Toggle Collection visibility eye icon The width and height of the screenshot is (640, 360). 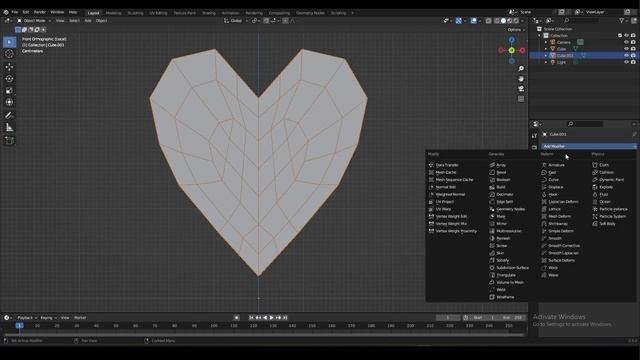coord(626,36)
